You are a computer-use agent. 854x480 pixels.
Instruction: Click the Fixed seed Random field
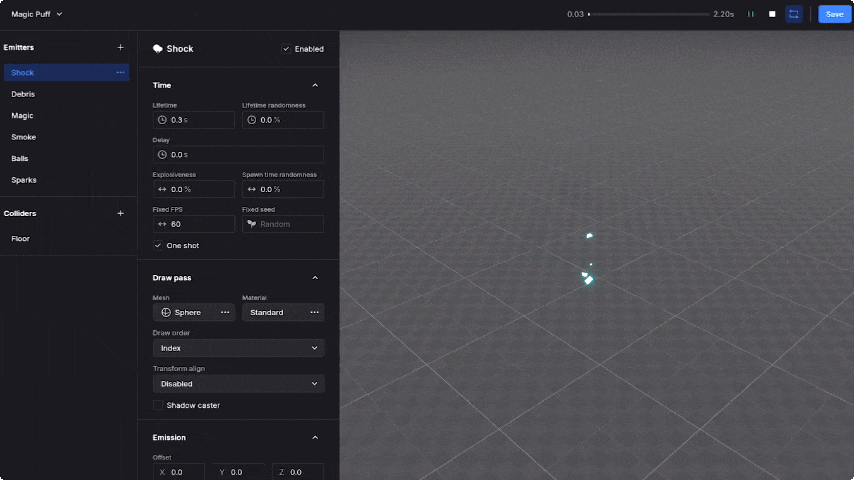tap(283, 224)
